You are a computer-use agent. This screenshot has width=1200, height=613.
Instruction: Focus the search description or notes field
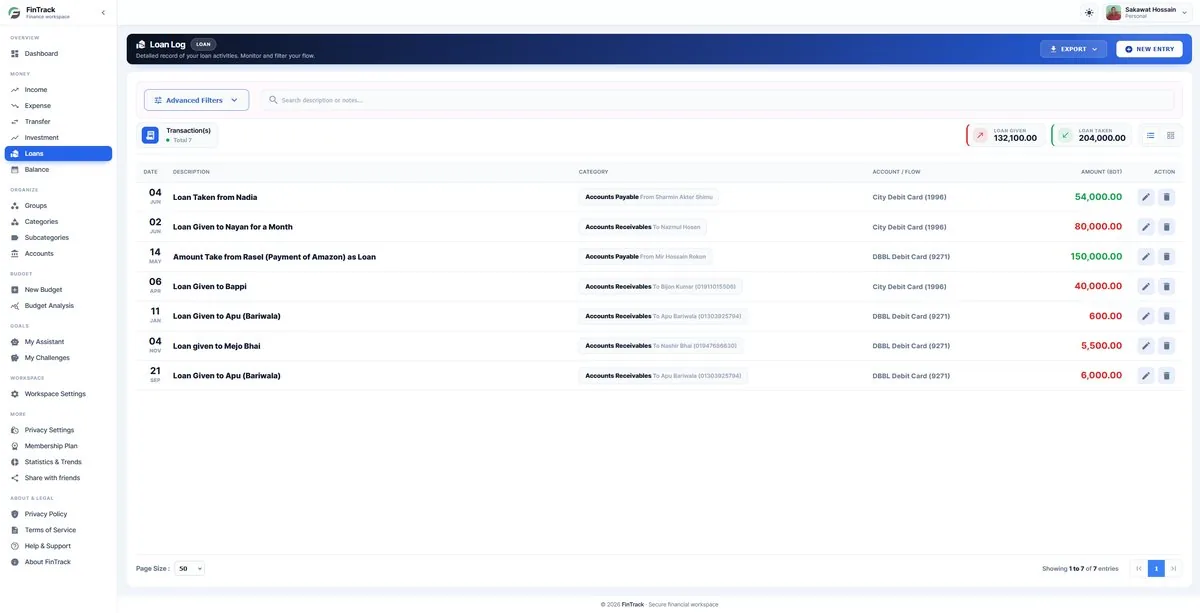click(718, 100)
